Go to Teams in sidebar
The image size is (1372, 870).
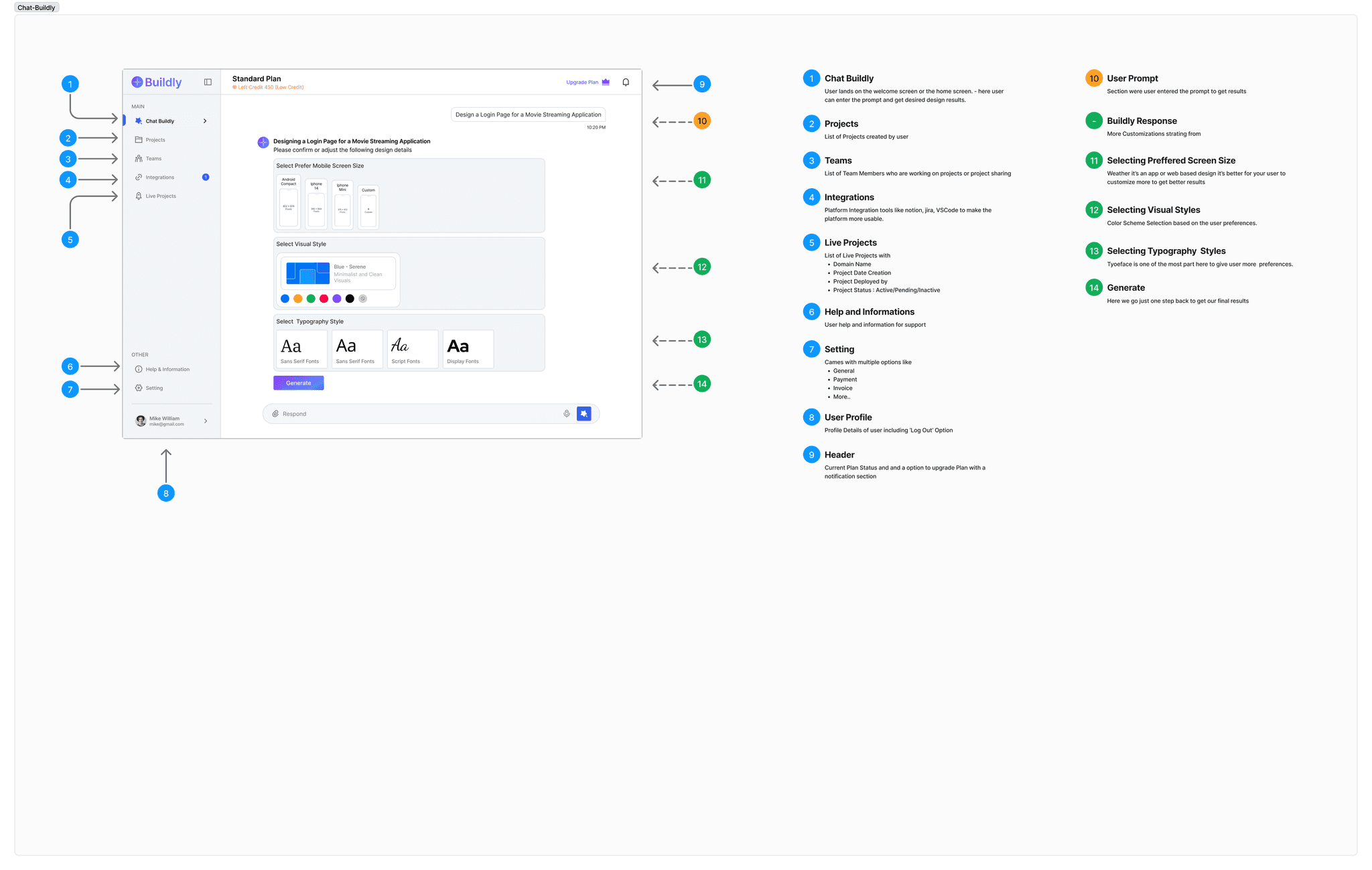[153, 159]
